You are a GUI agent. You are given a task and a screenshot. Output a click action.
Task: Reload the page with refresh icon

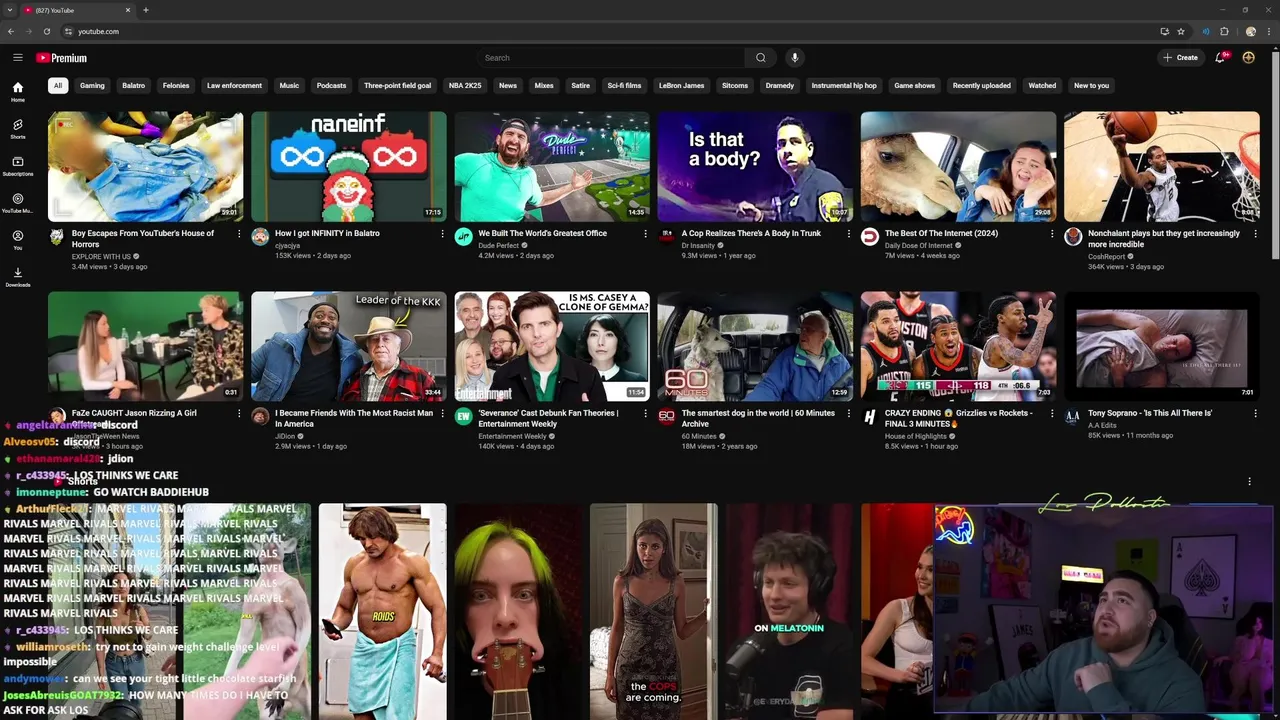(47, 31)
